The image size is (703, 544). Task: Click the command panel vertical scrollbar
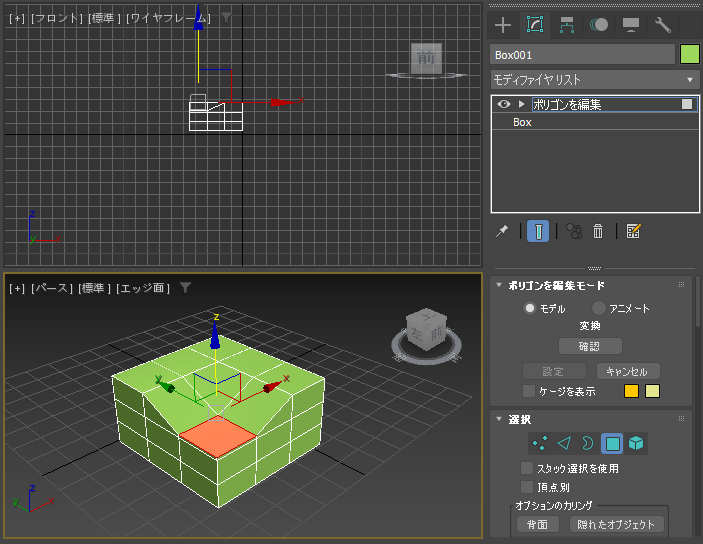click(x=698, y=301)
